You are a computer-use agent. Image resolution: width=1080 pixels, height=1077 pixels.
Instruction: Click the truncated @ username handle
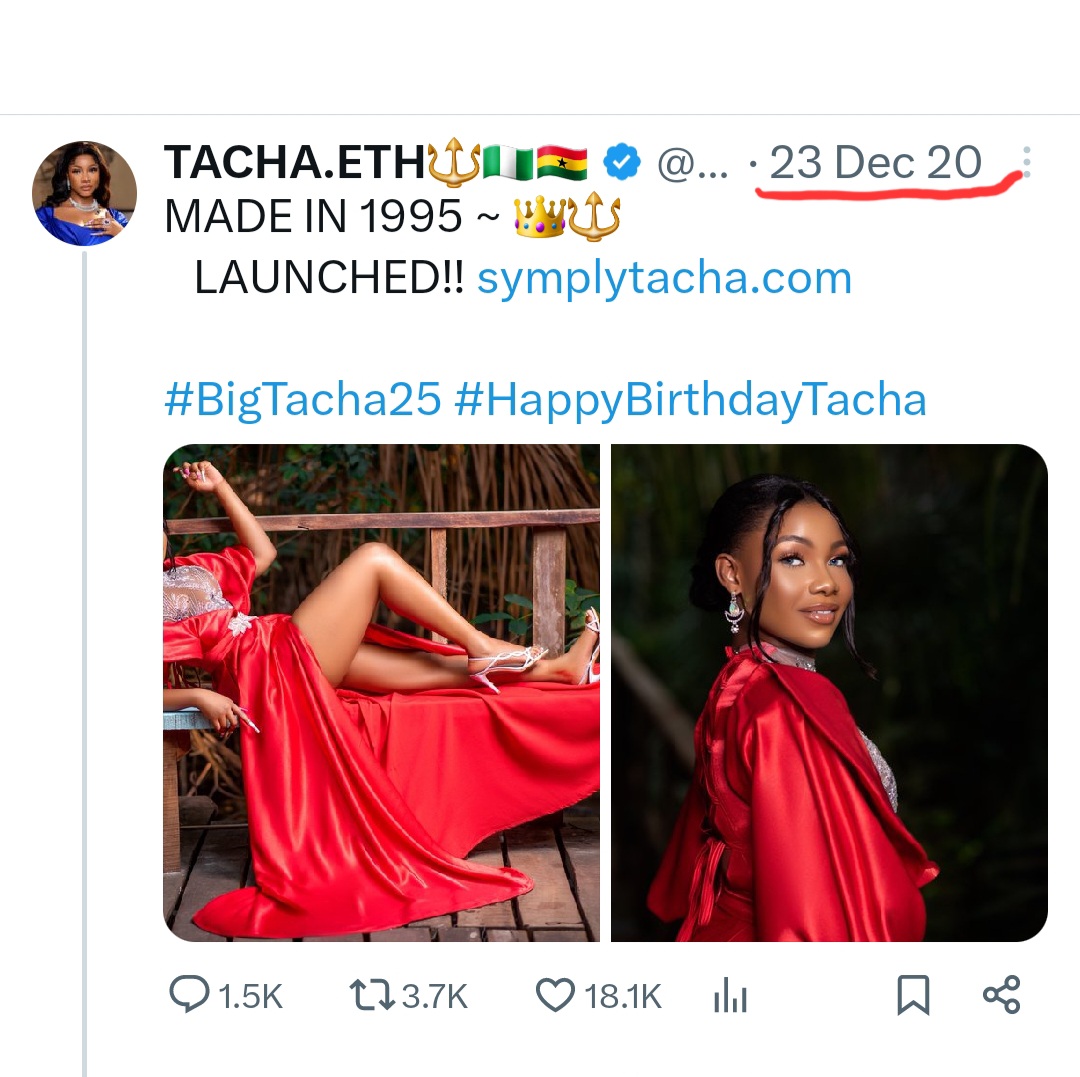point(693,162)
